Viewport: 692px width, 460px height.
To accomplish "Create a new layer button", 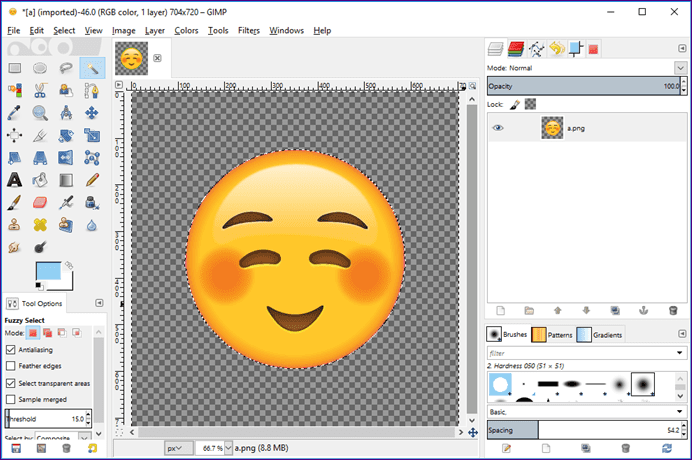I will 500,311.
